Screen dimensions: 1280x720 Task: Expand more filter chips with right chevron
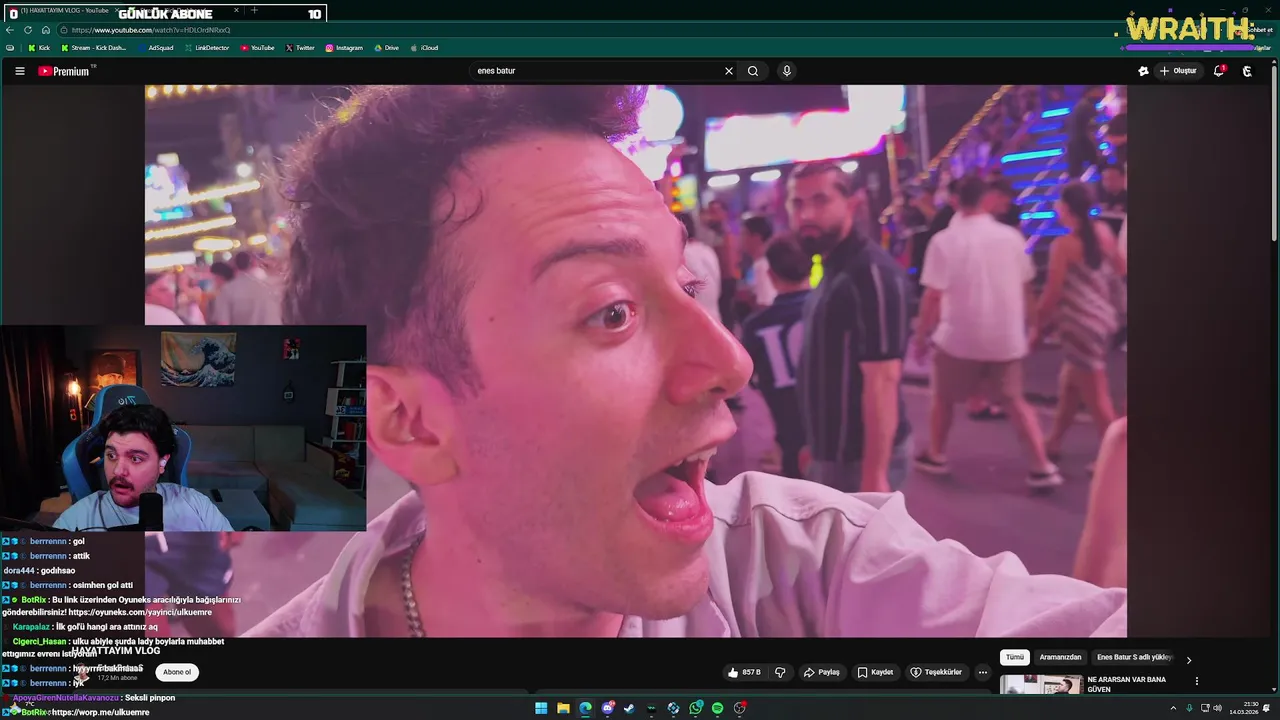click(1189, 660)
